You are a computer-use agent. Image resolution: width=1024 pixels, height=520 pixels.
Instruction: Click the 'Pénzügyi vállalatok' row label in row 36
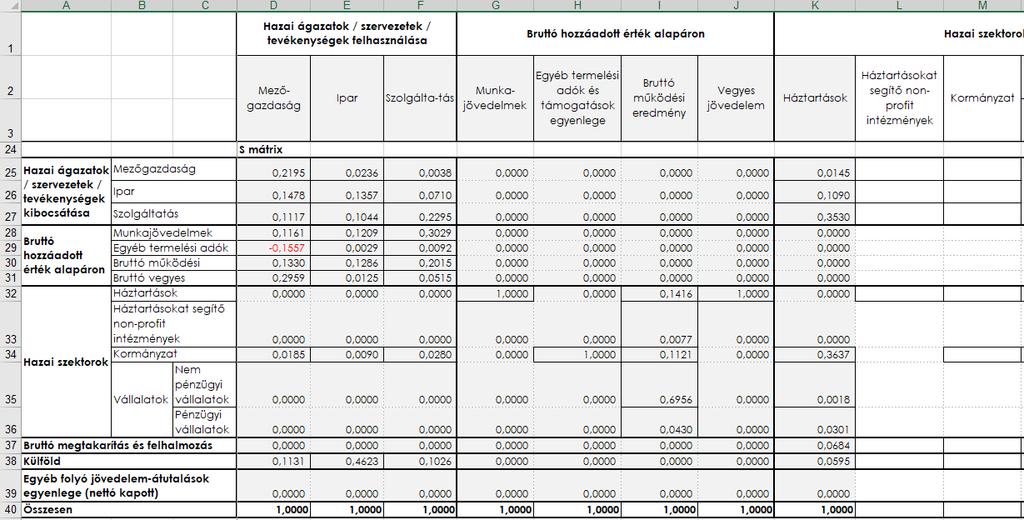click(x=204, y=422)
